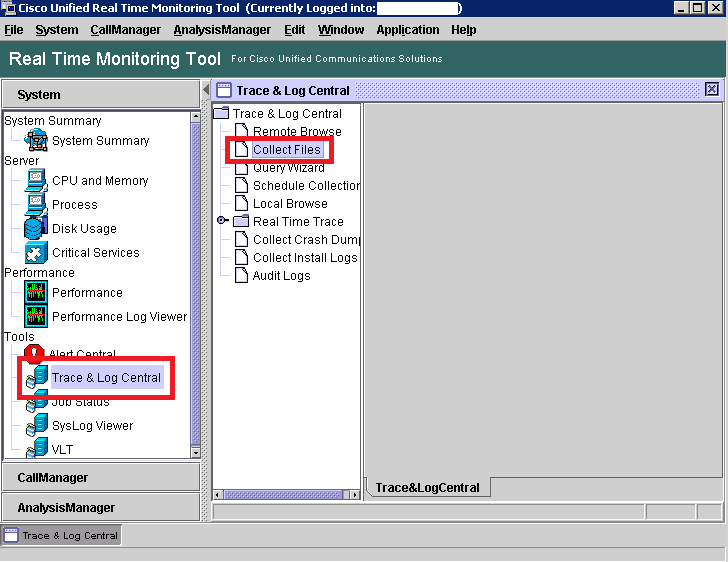
Task: Click the Local Browse document icon
Action: 241,203
